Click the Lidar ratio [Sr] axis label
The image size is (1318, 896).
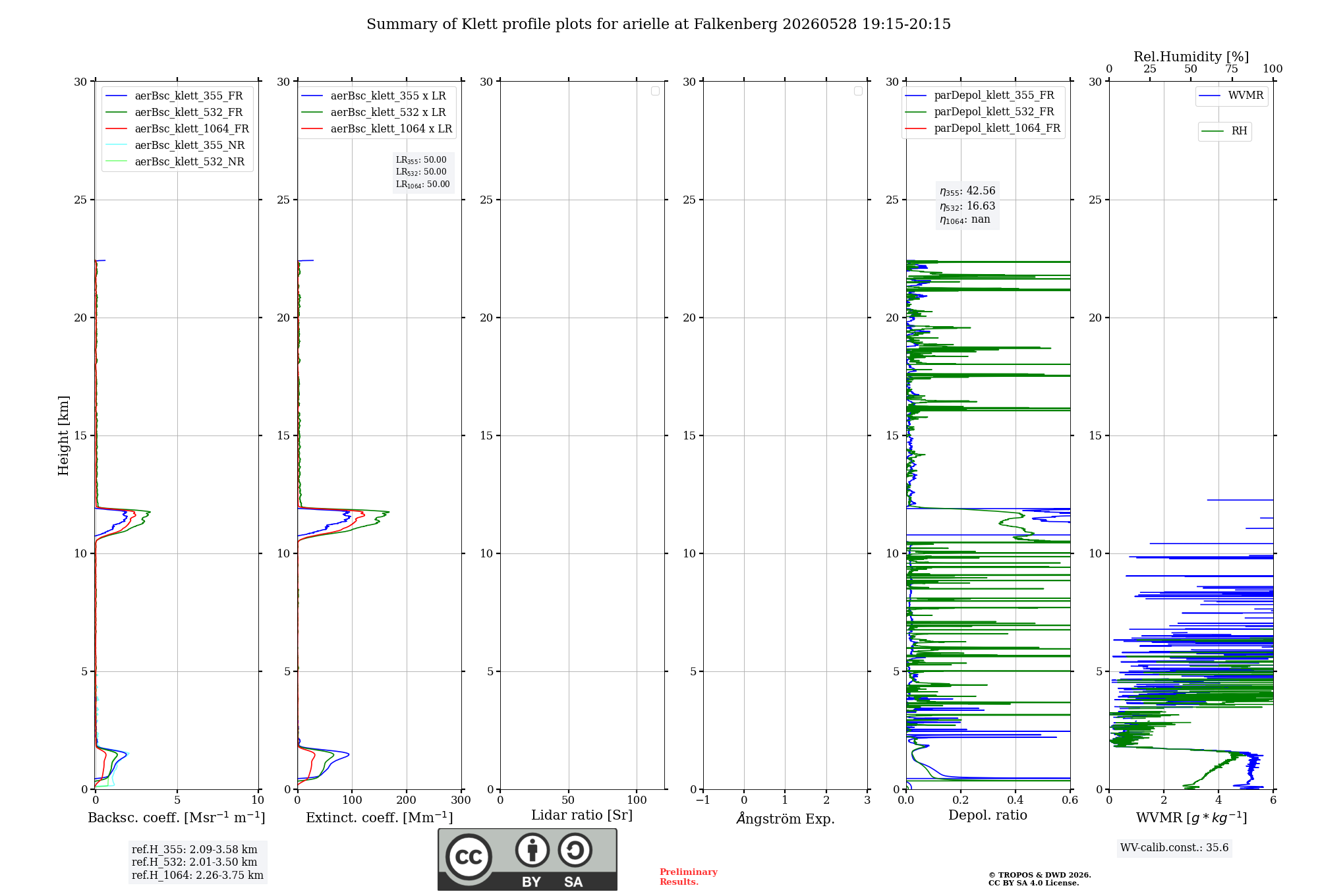tap(582, 816)
